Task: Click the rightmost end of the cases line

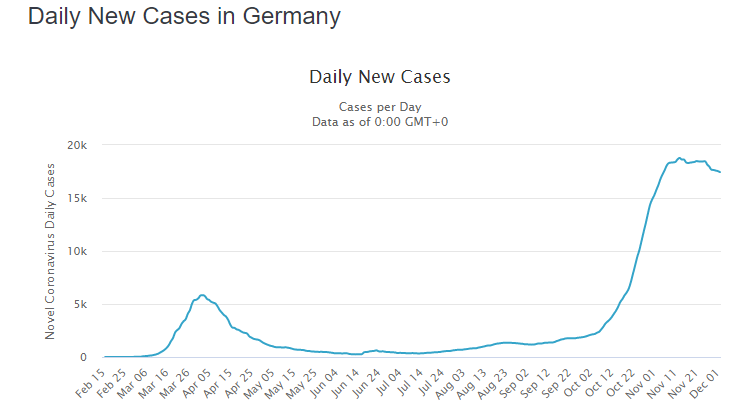Action: (720, 173)
